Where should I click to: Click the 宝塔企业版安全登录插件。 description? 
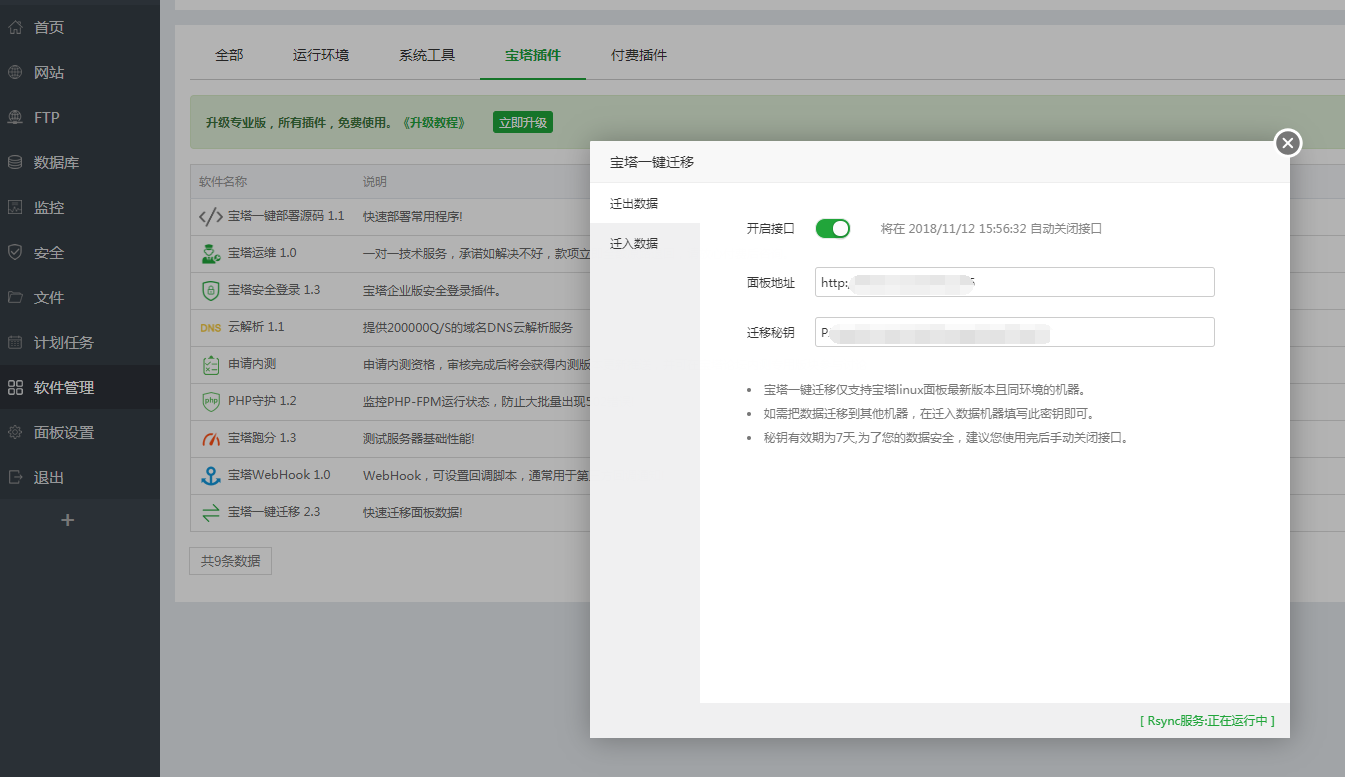432,291
